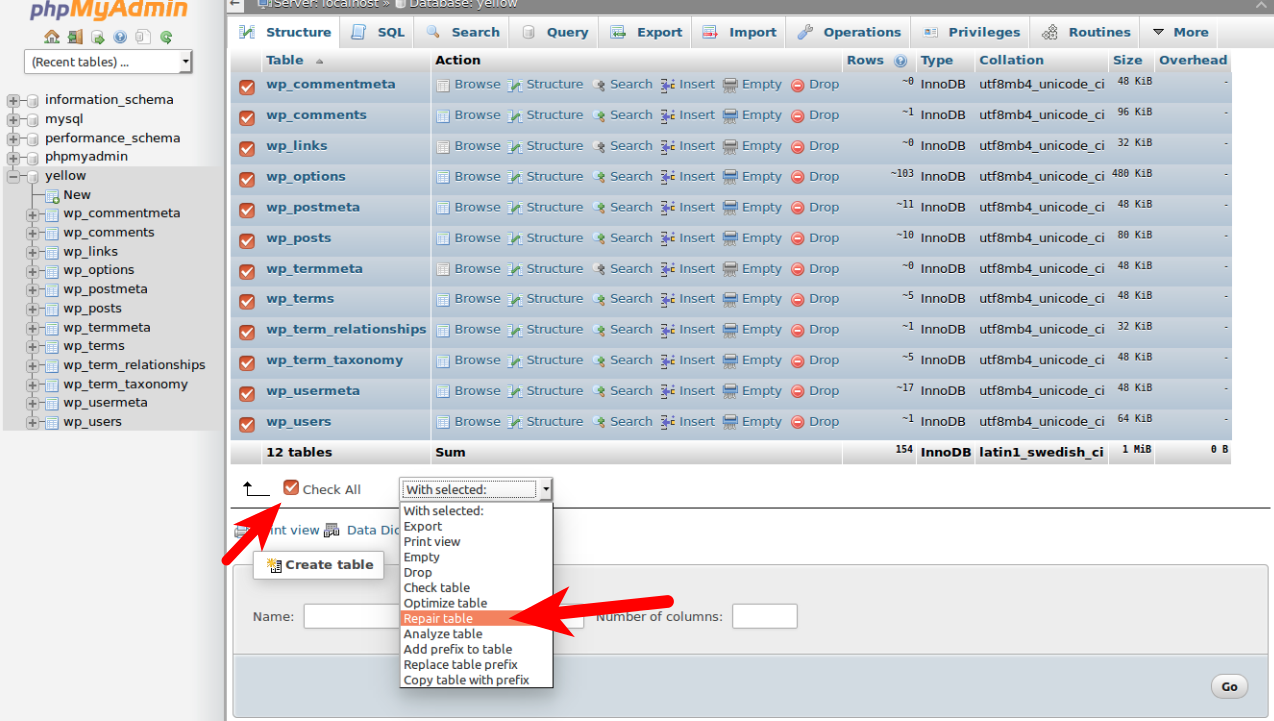The image size is (1274, 721).
Task: Uncheck the wp_users row checkbox
Action: point(248,425)
